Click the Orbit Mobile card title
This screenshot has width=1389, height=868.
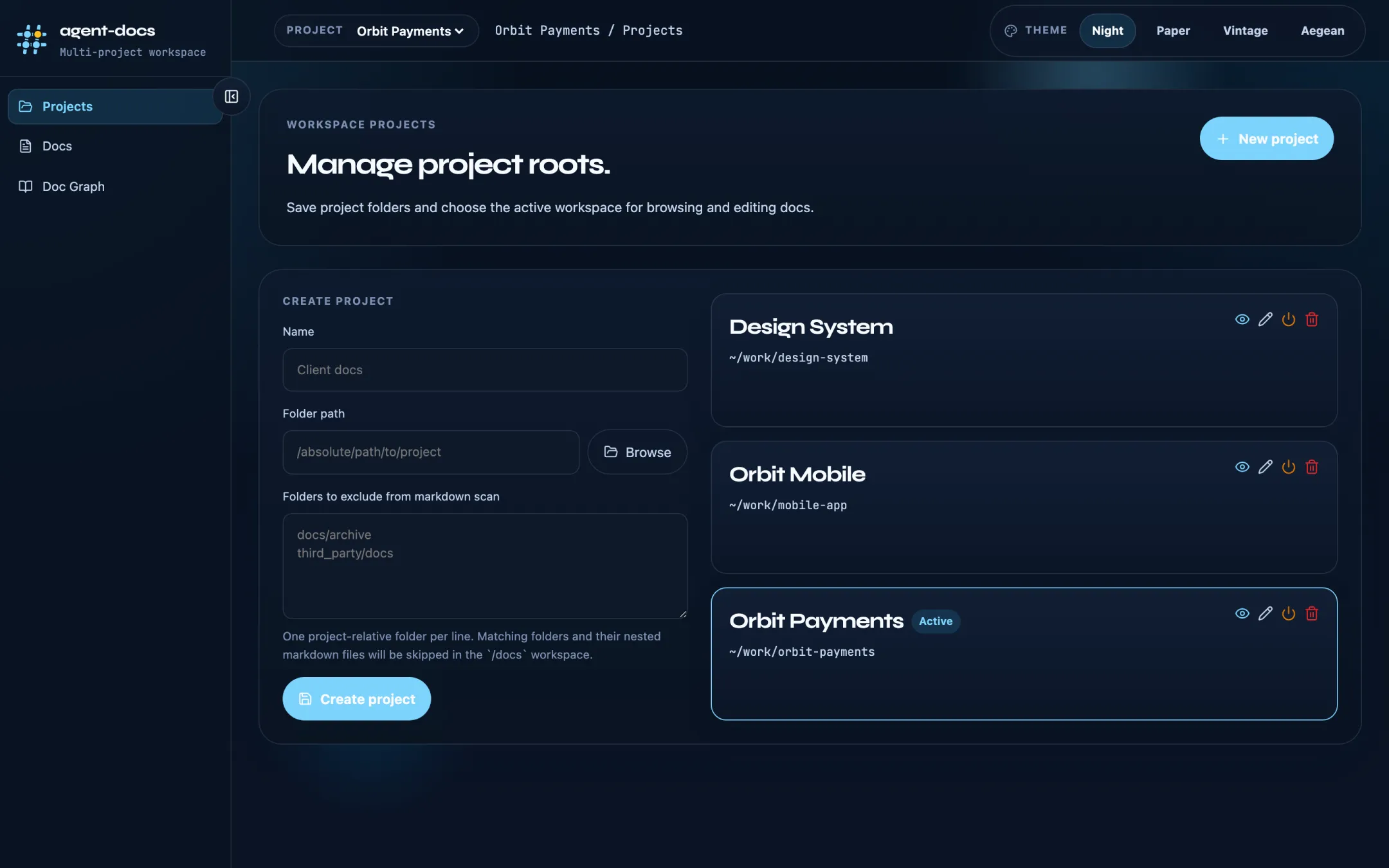797,474
